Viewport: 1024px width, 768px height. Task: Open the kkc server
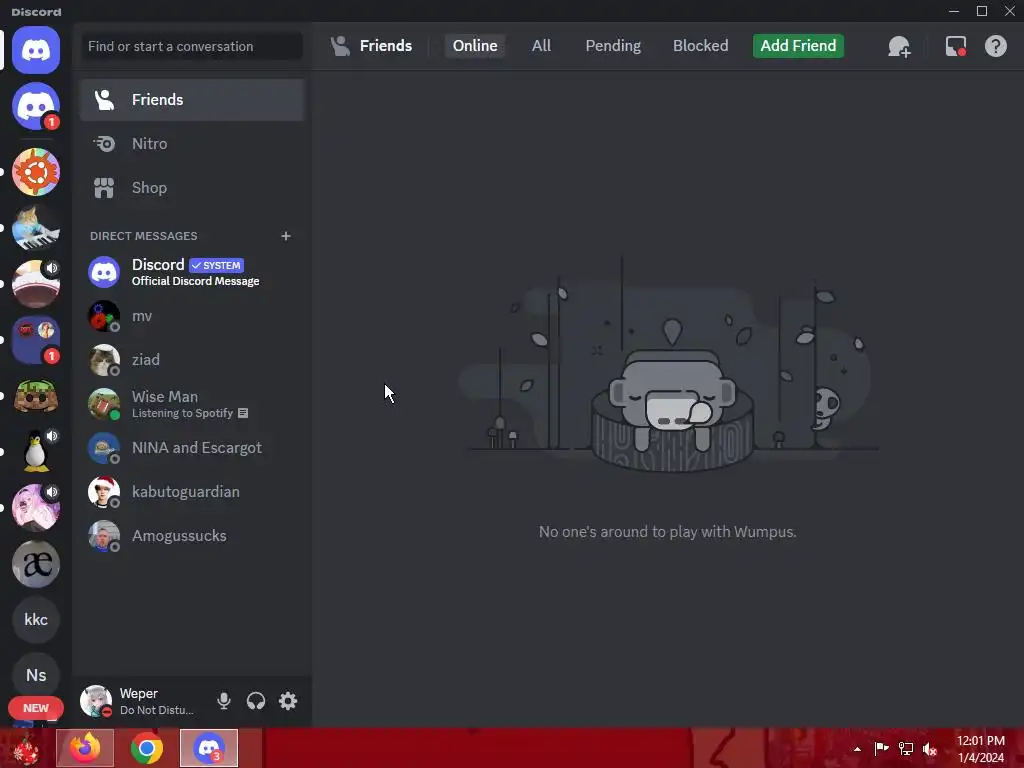point(36,620)
